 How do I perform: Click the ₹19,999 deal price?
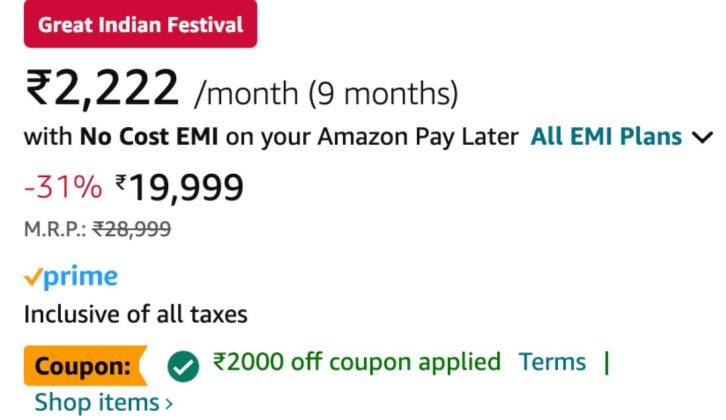(179, 187)
